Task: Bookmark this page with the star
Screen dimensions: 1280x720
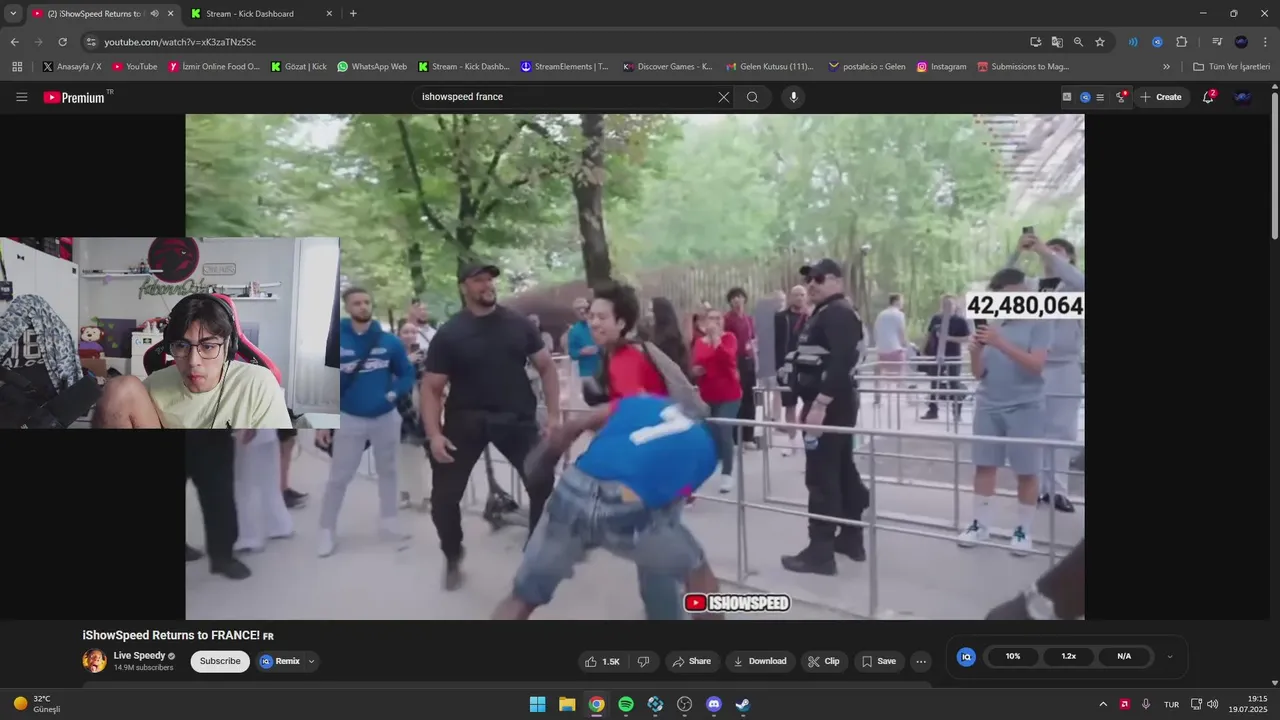Action: coord(1100,42)
